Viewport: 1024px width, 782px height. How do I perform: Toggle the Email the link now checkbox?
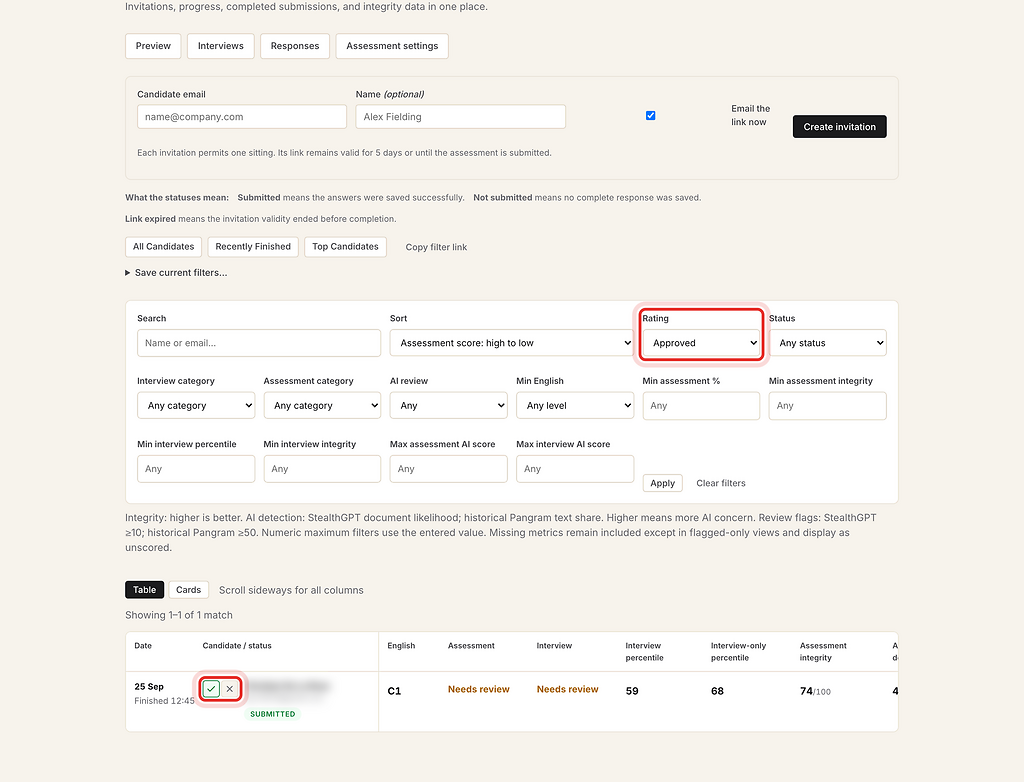650,116
